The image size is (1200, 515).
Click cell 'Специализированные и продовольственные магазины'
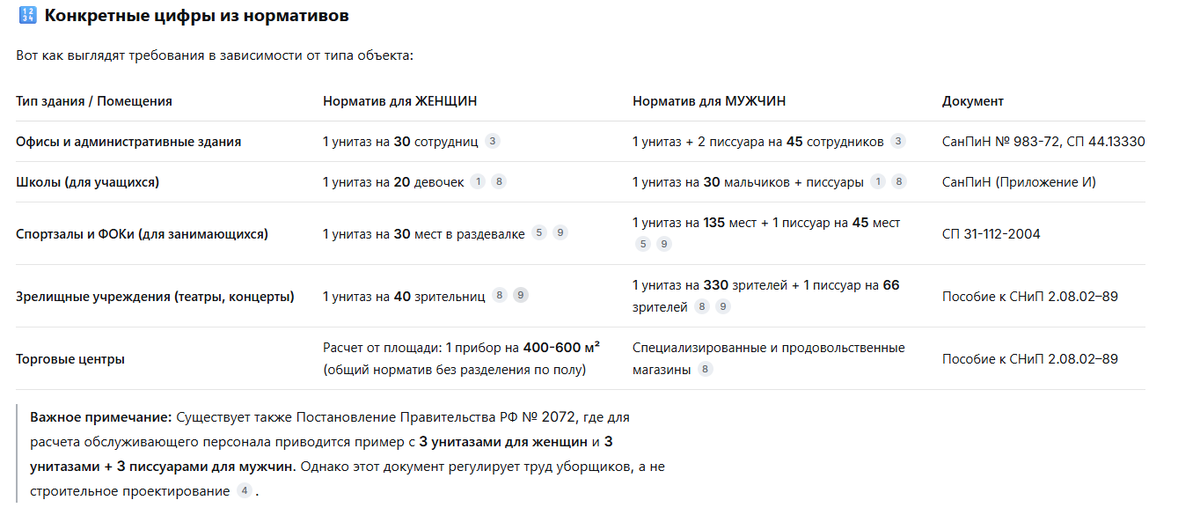[769, 359]
